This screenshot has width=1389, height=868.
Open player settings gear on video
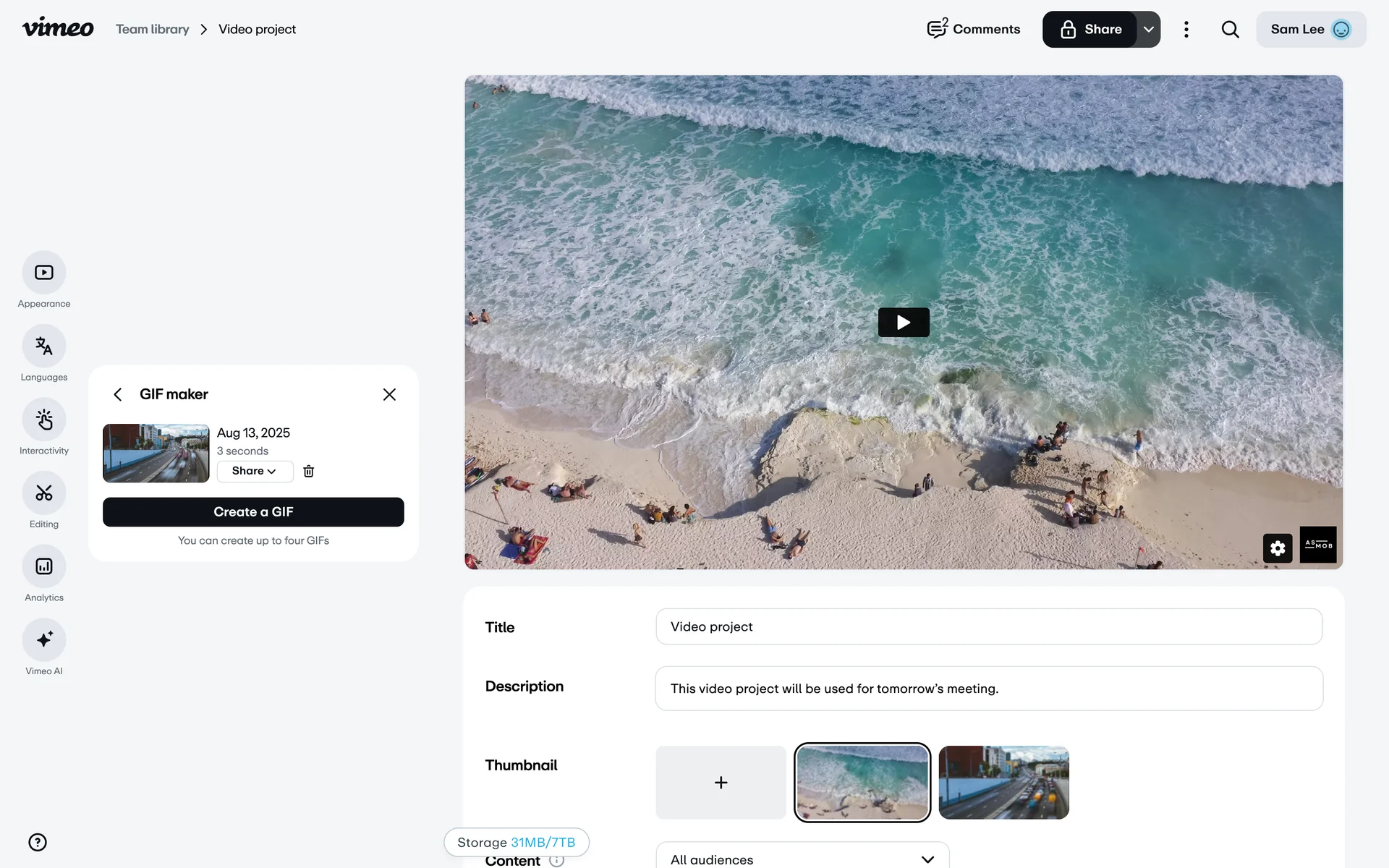1277,548
